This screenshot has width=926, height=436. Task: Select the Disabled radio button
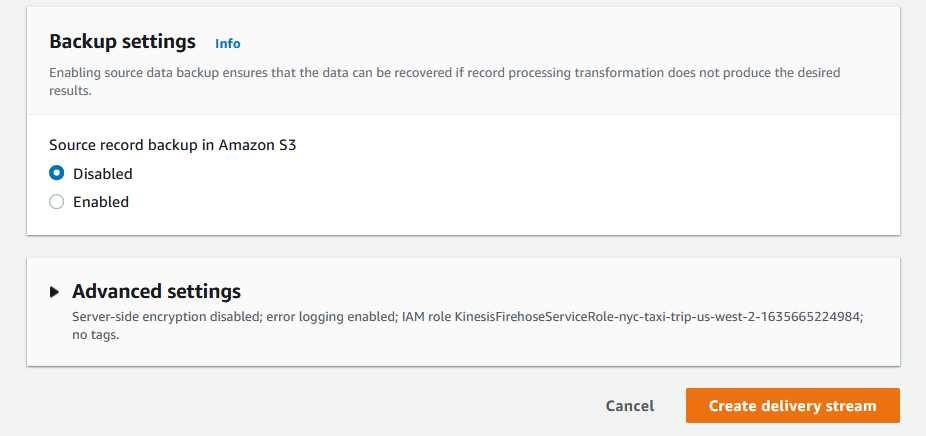57,173
